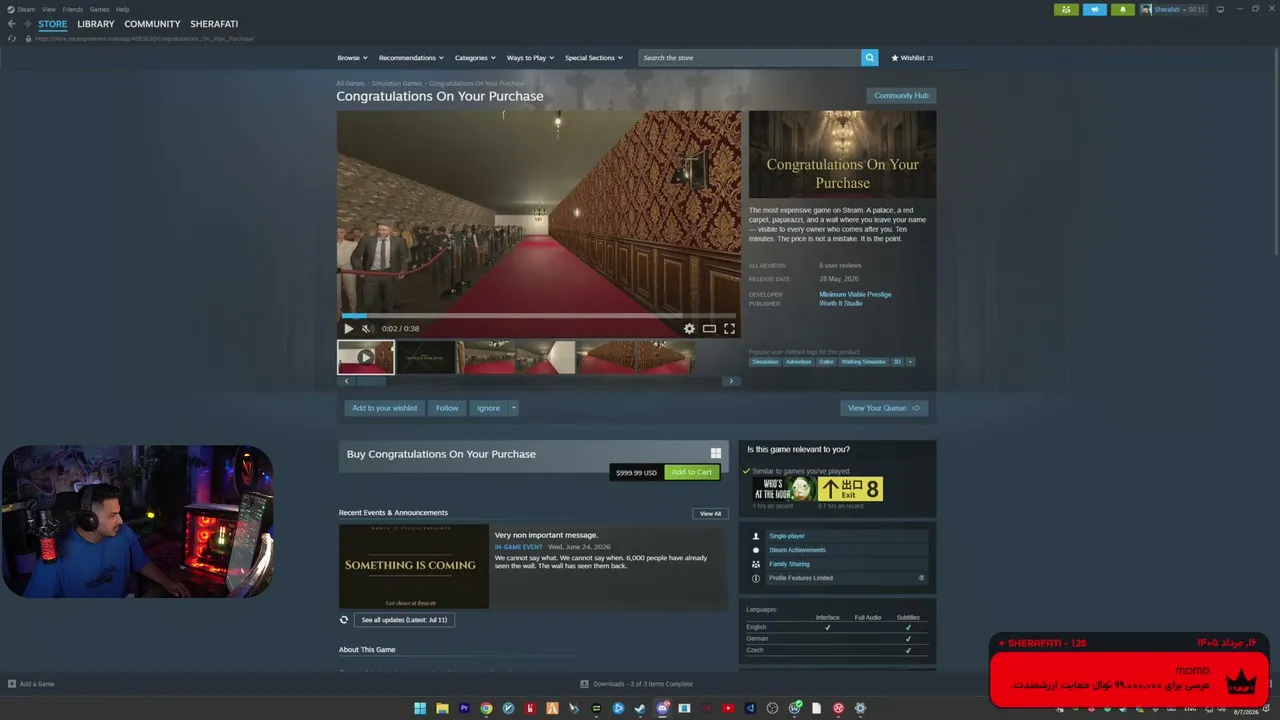Seek on the trailer progress bar

539,316
